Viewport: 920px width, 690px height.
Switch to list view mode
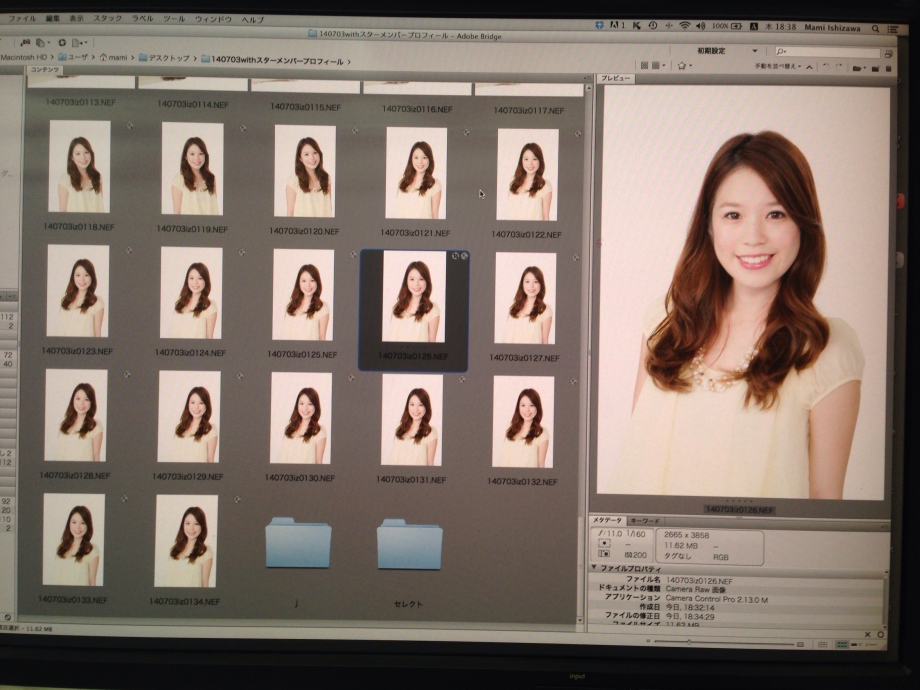[x=871, y=645]
